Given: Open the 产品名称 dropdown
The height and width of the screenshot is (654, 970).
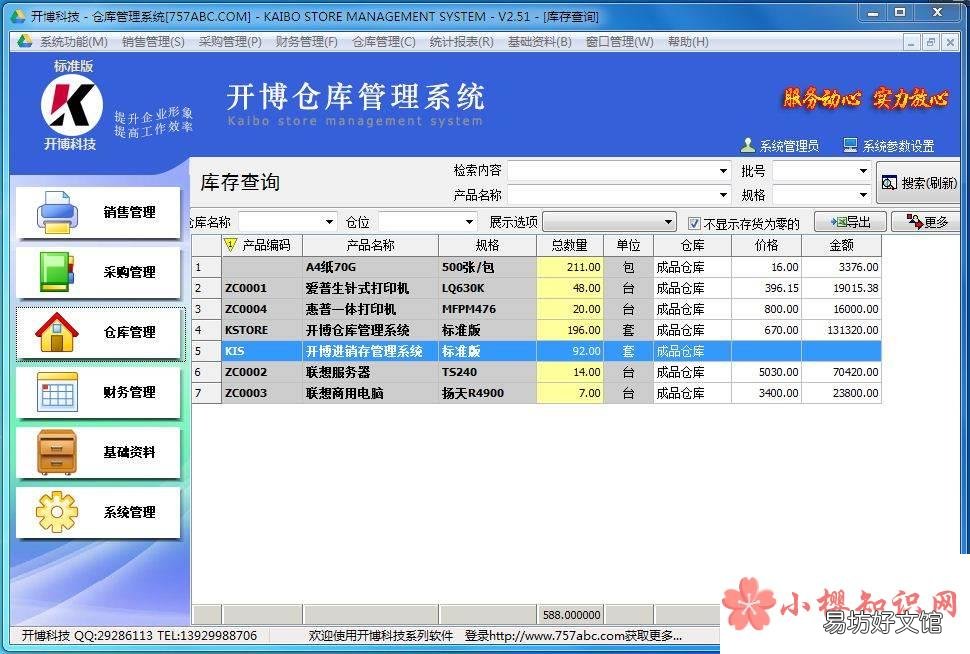Looking at the screenshot, I should click(723, 195).
